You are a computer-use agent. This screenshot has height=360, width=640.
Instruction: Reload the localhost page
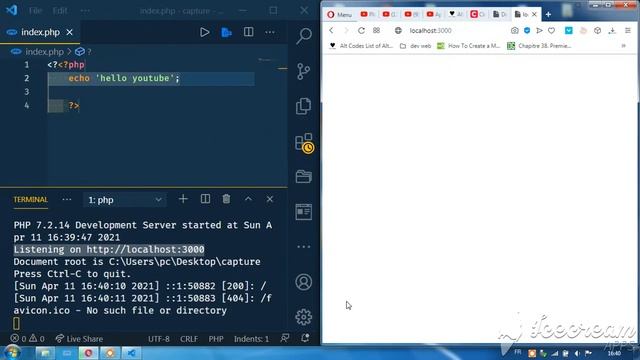point(361,31)
